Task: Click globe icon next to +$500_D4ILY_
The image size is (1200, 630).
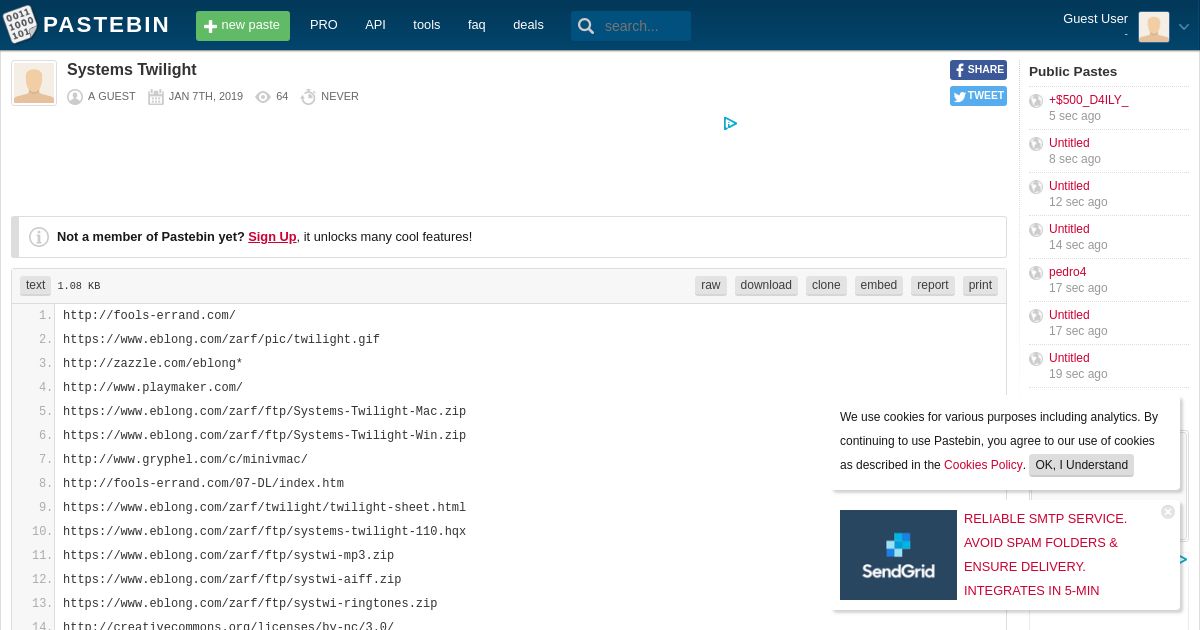Action: click(1036, 101)
